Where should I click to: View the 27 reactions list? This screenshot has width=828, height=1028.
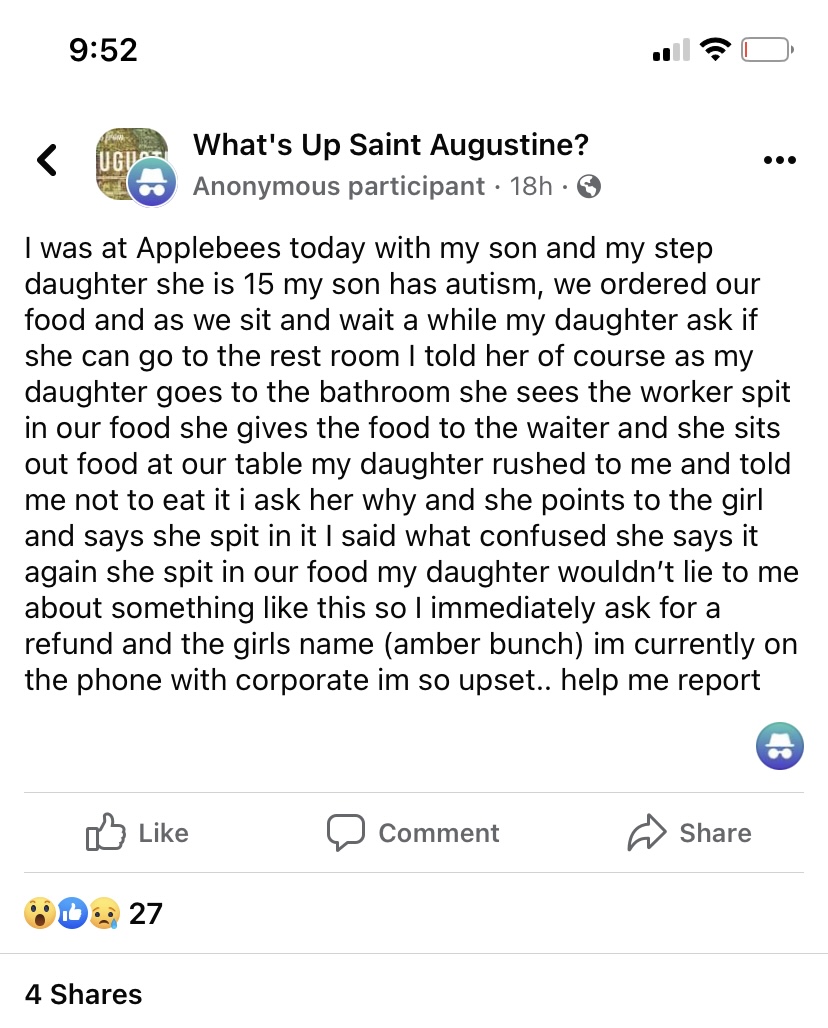point(145,913)
